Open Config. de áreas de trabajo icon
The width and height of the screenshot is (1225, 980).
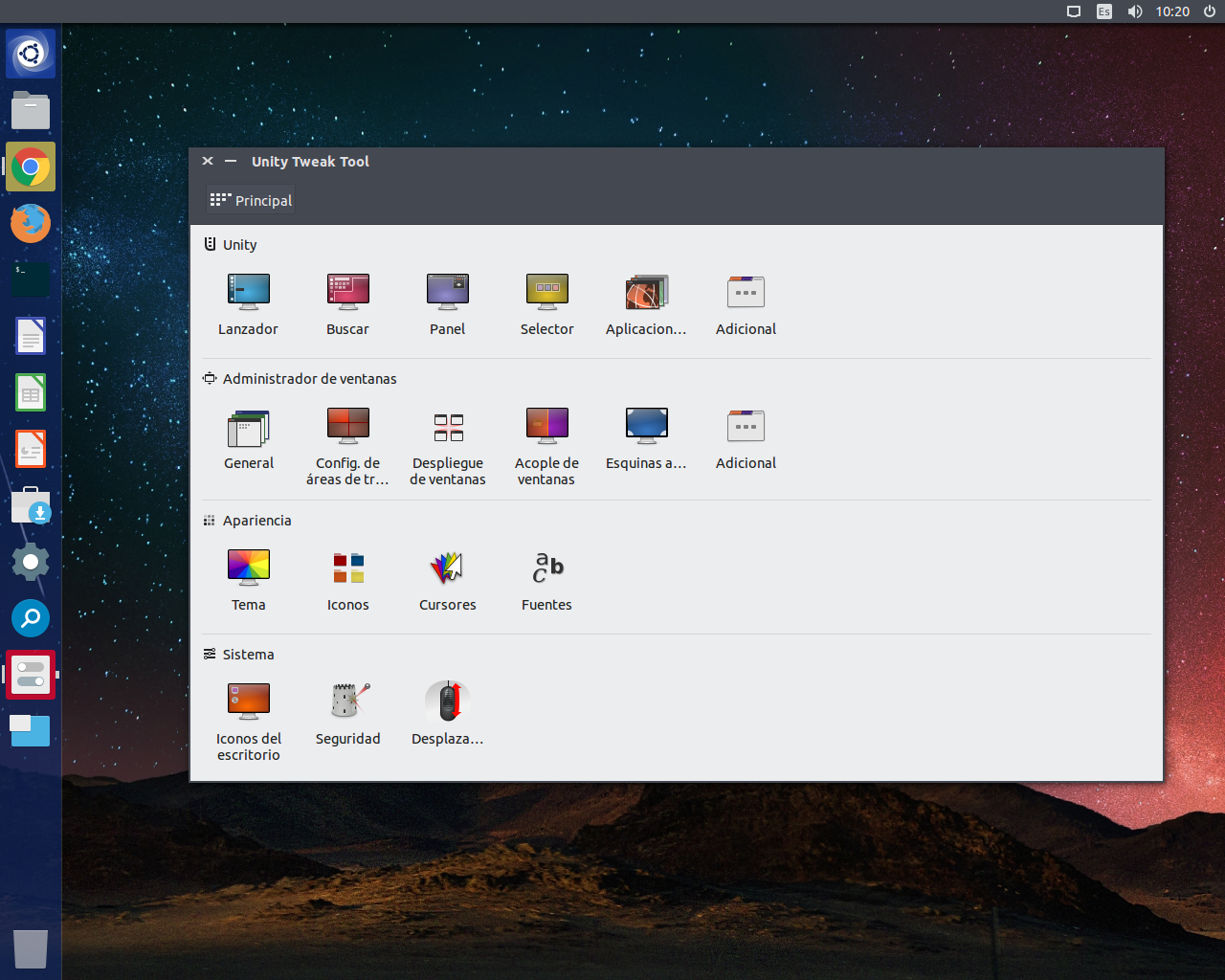[347, 426]
